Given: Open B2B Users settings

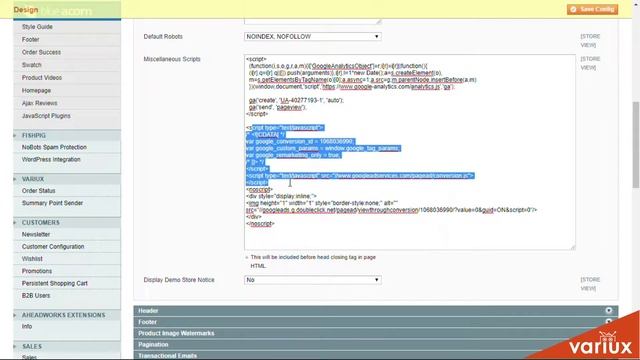Looking at the screenshot, I should (x=36, y=296).
